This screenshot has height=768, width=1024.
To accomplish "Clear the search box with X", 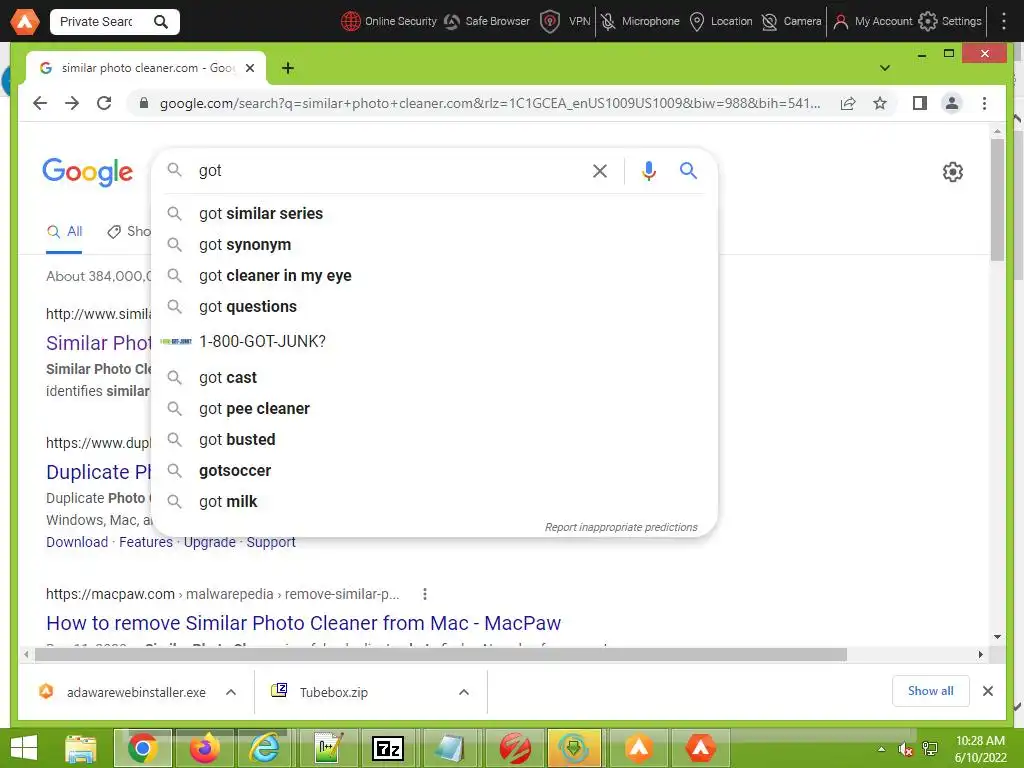I will pos(600,171).
